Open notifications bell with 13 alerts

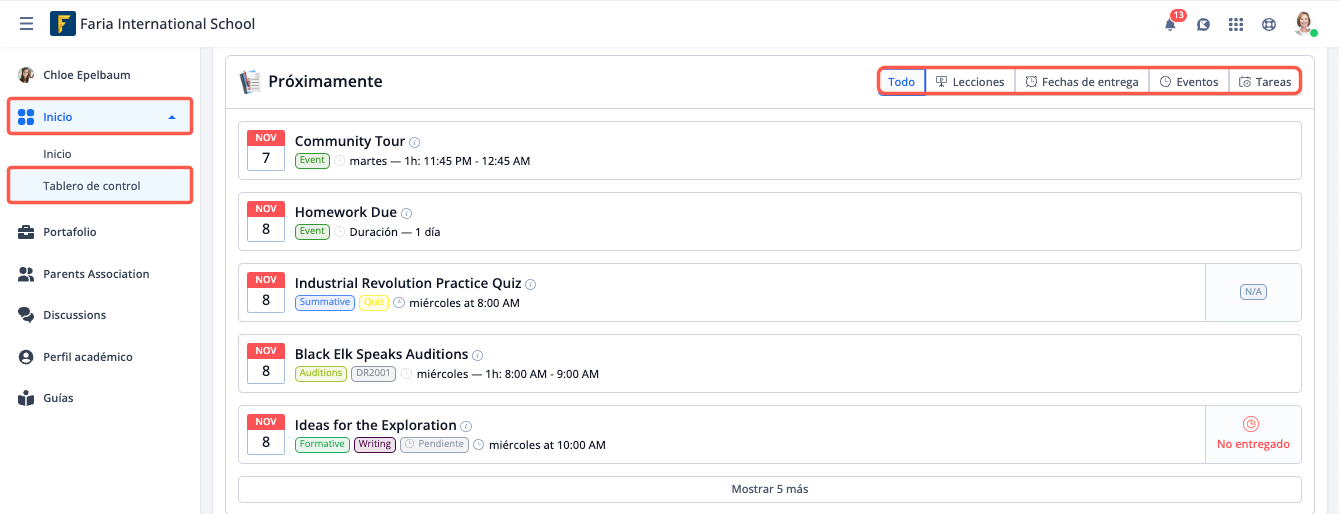click(1170, 25)
